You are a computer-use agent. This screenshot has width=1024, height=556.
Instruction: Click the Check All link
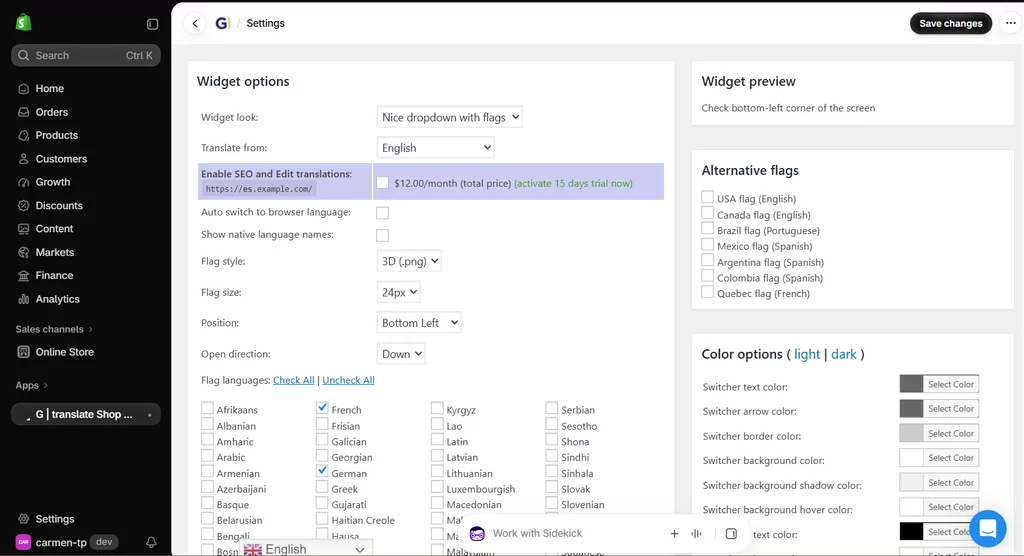293,380
